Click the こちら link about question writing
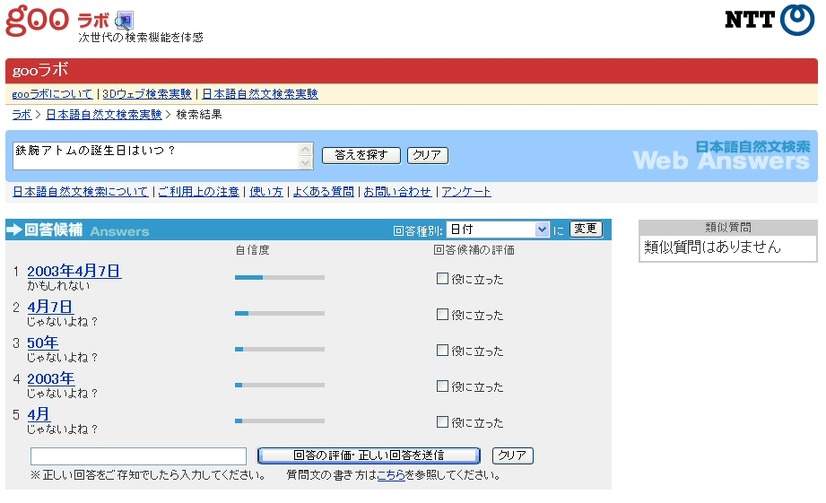The width and height of the screenshot is (826, 503). [391, 475]
